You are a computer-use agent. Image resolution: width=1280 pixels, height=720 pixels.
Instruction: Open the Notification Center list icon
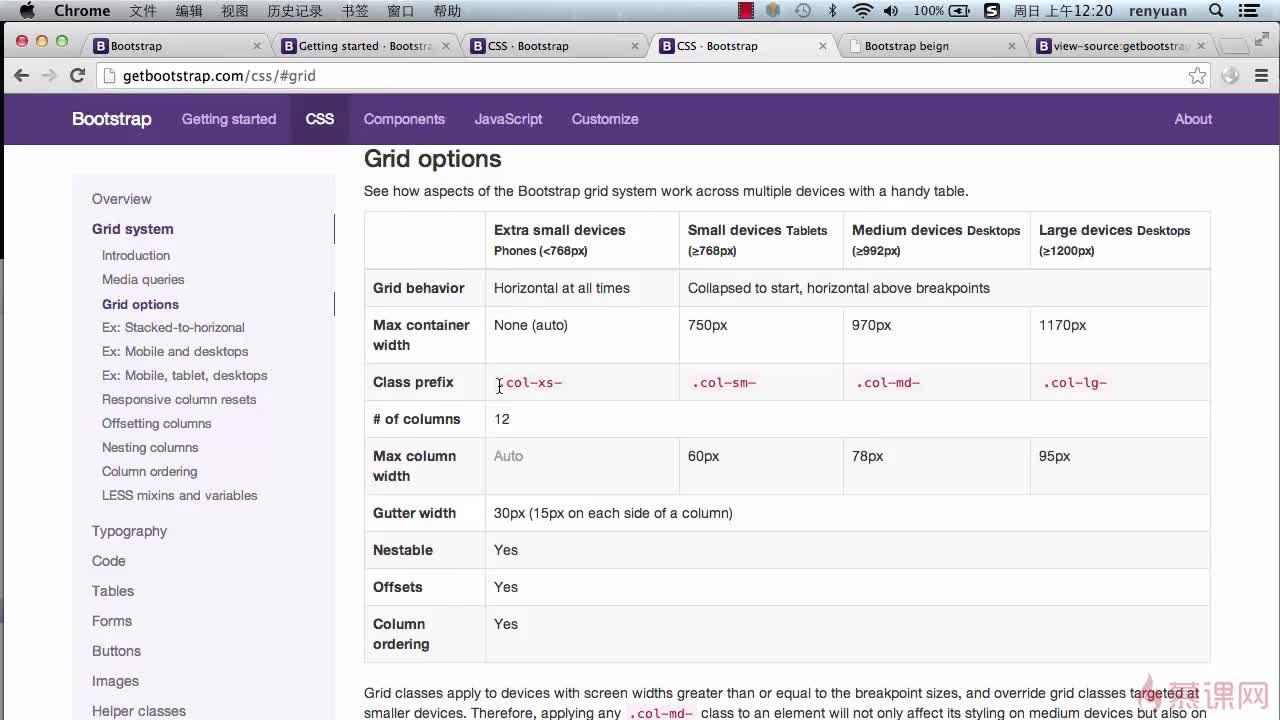click(1250, 11)
